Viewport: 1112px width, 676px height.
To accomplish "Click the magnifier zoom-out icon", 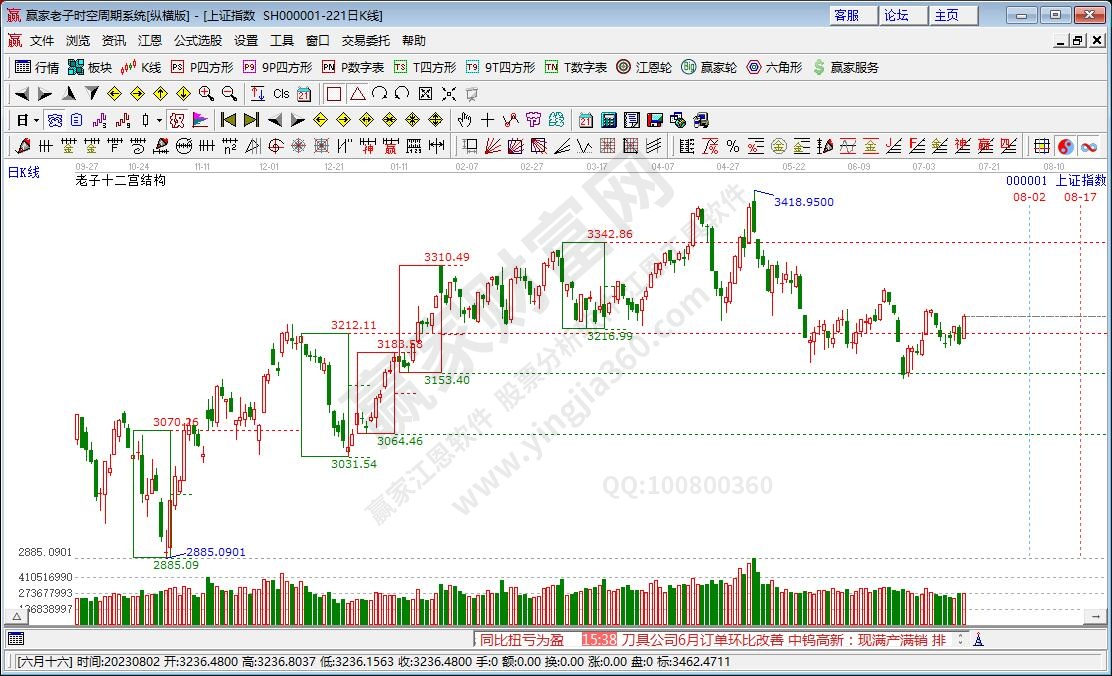I will coord(229,93).
